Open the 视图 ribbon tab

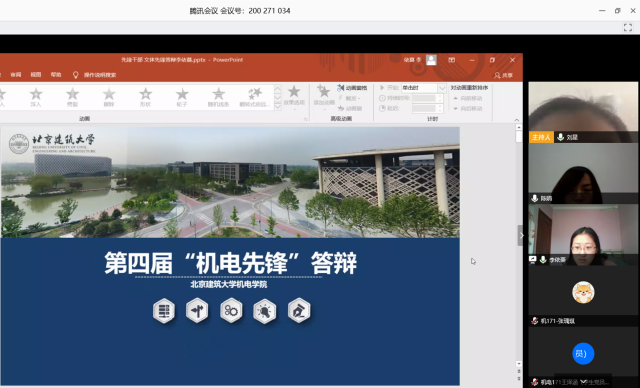tap(36, 75)
